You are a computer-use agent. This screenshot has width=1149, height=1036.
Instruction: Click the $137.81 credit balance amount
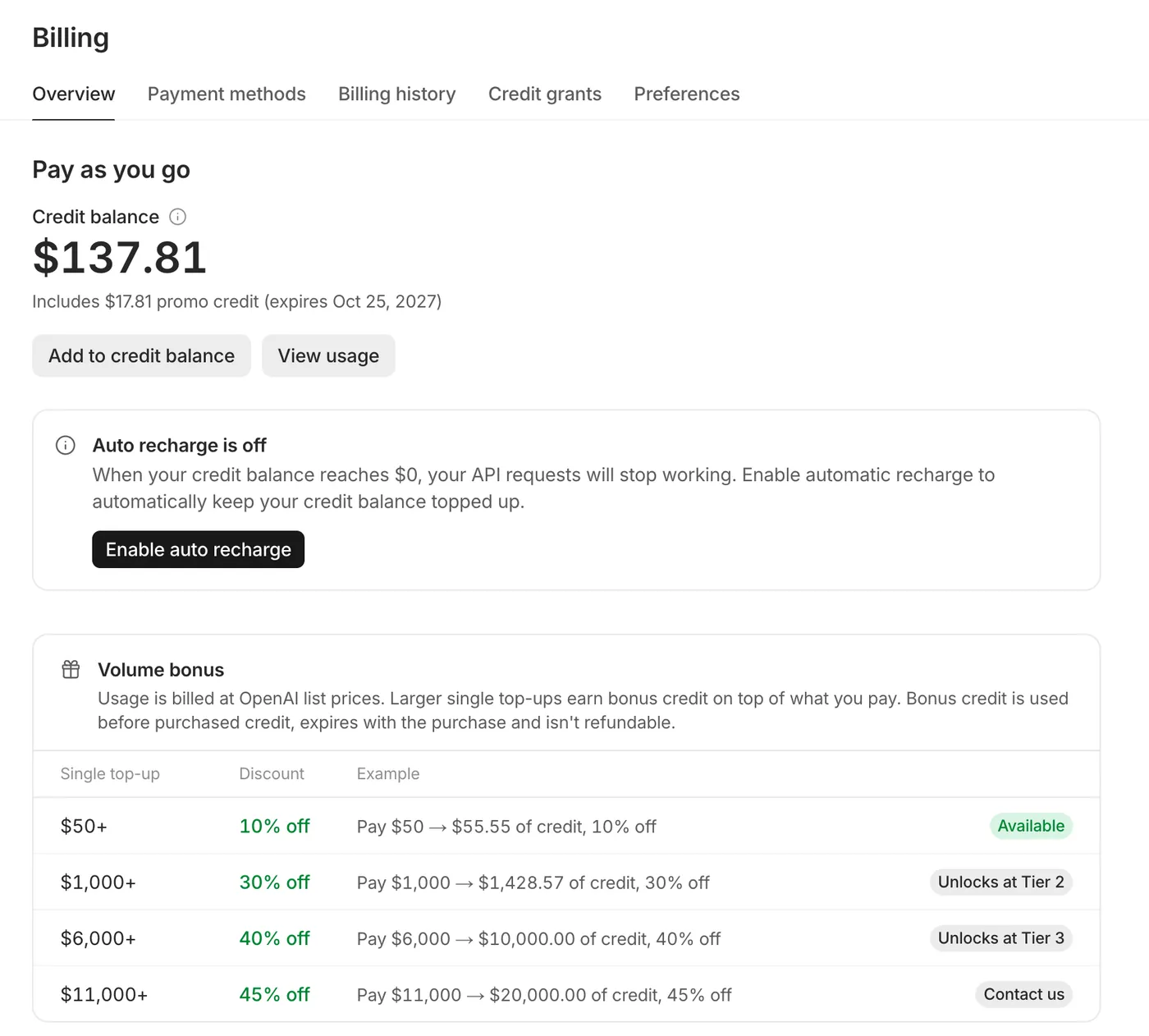[x=119, y=257]
